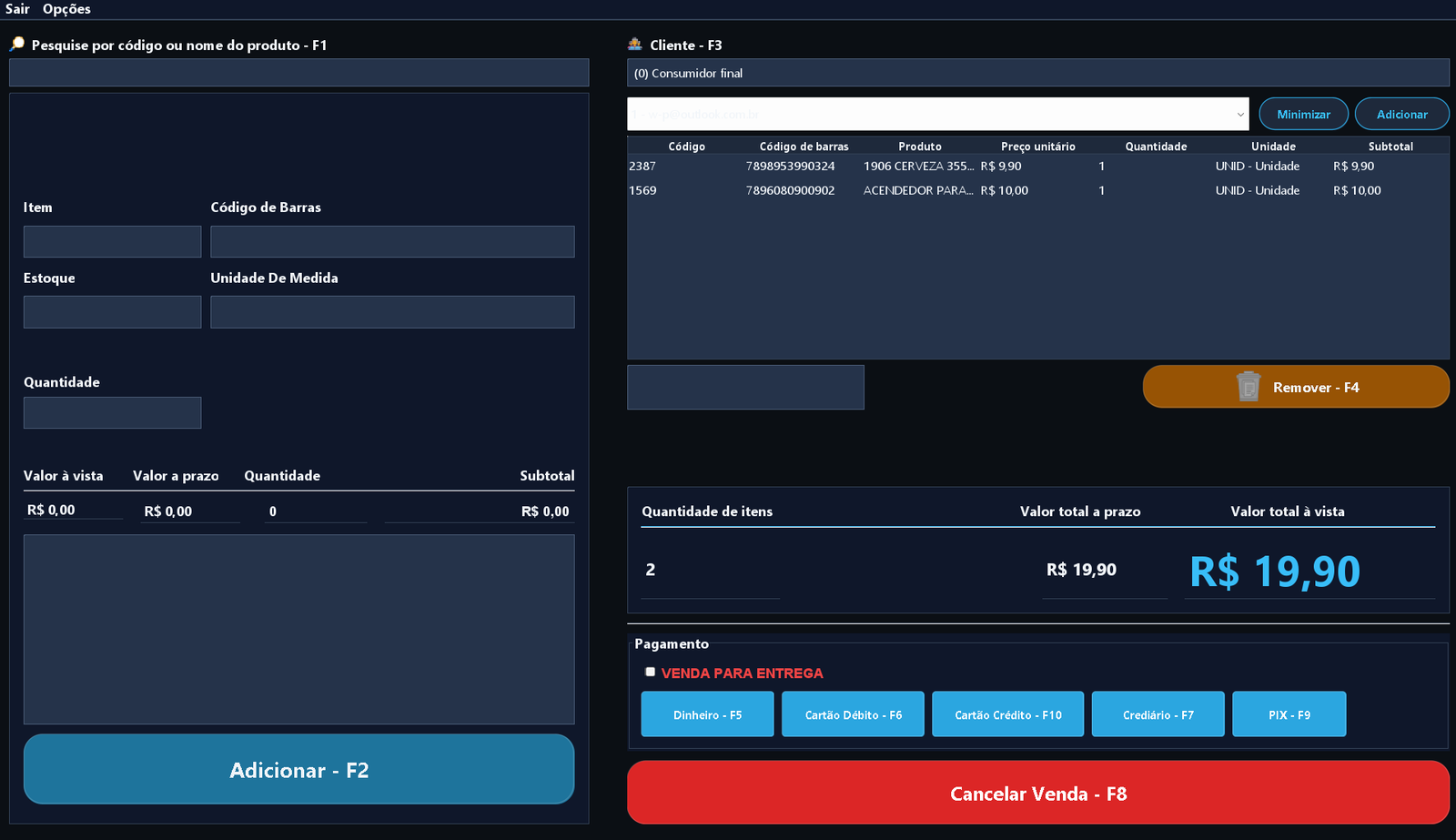Toggle the Venda Para Entrega checkbox
The width and height of the screenshot is (1456, 840).
coord(650,672)
